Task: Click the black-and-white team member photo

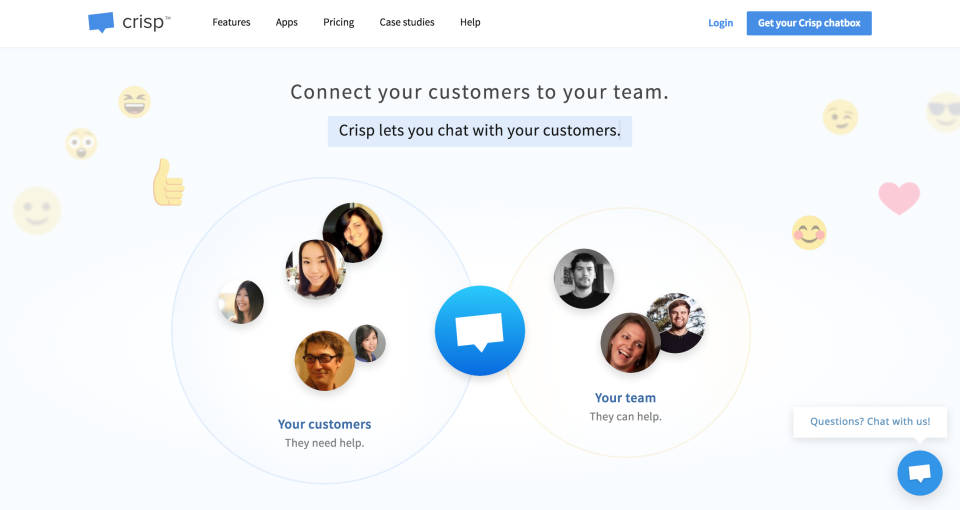Action: 583,279
